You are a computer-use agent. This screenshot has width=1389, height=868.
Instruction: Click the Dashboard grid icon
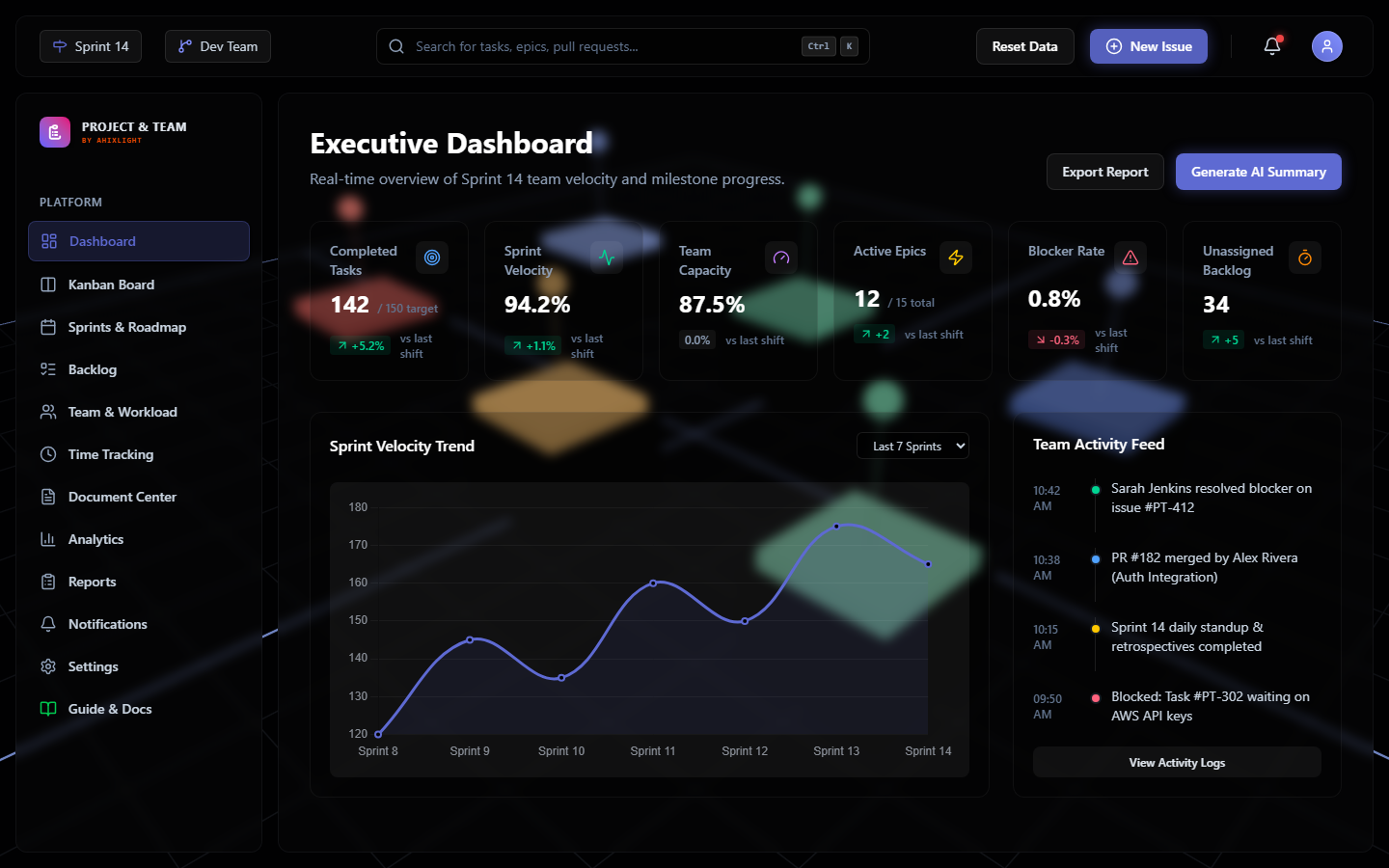point(49,241)
